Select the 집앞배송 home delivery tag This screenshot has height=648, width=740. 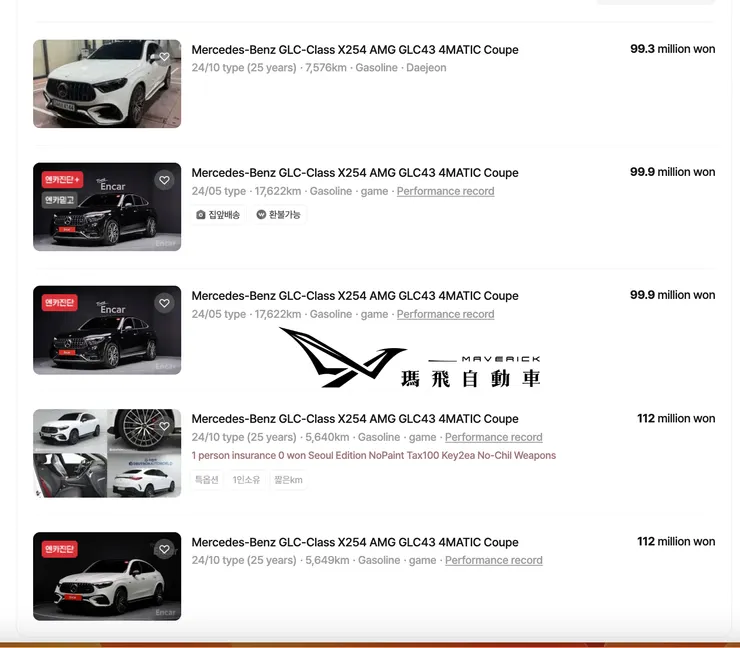point(219,215)
